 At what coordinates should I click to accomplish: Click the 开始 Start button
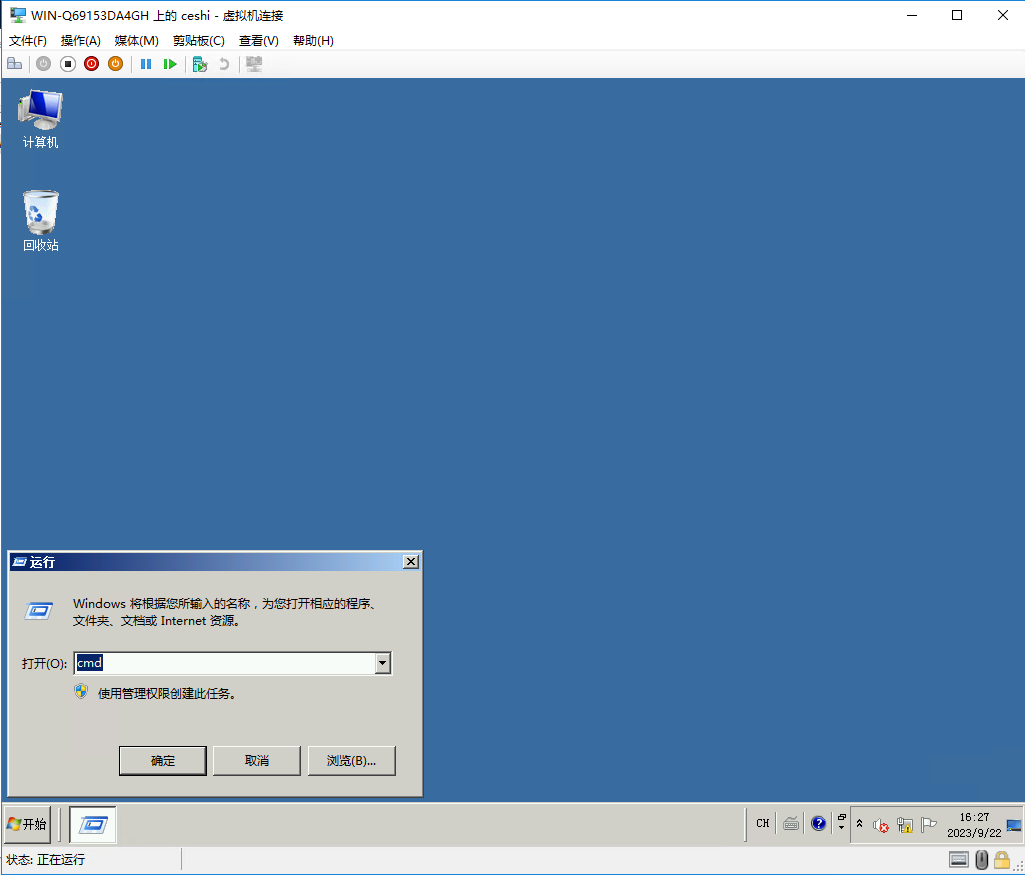point(27,824)
